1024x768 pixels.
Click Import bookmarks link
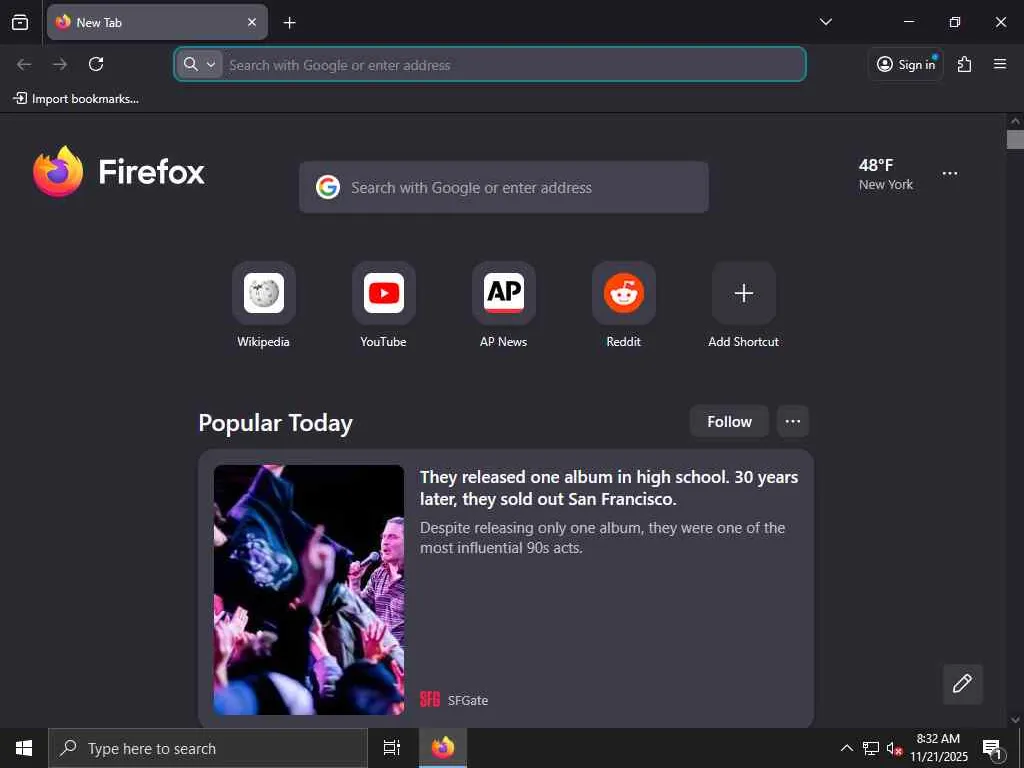(x=76, y=99)
